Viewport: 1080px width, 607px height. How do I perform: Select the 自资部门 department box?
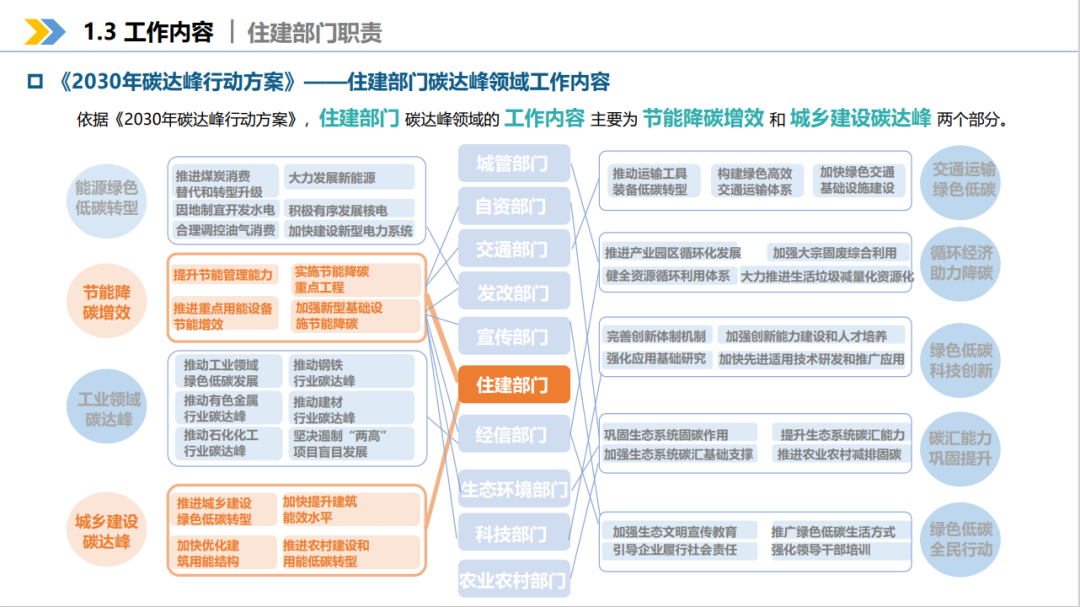click(x=512, y=207)
